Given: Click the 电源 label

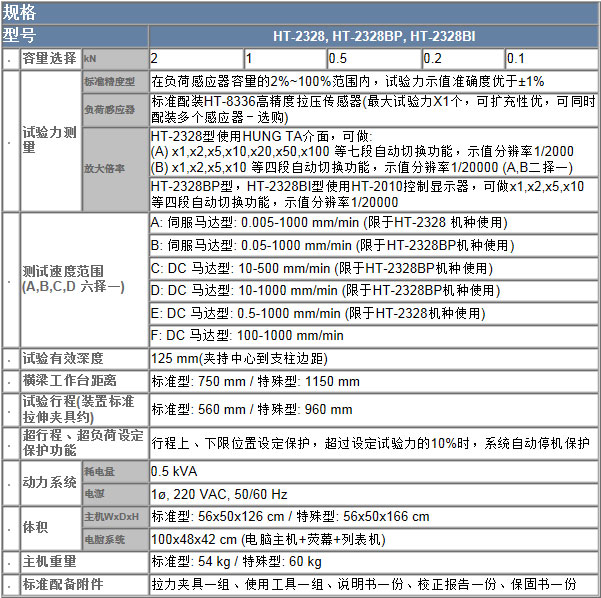Looking at the screenshot, I should (94, 494).
